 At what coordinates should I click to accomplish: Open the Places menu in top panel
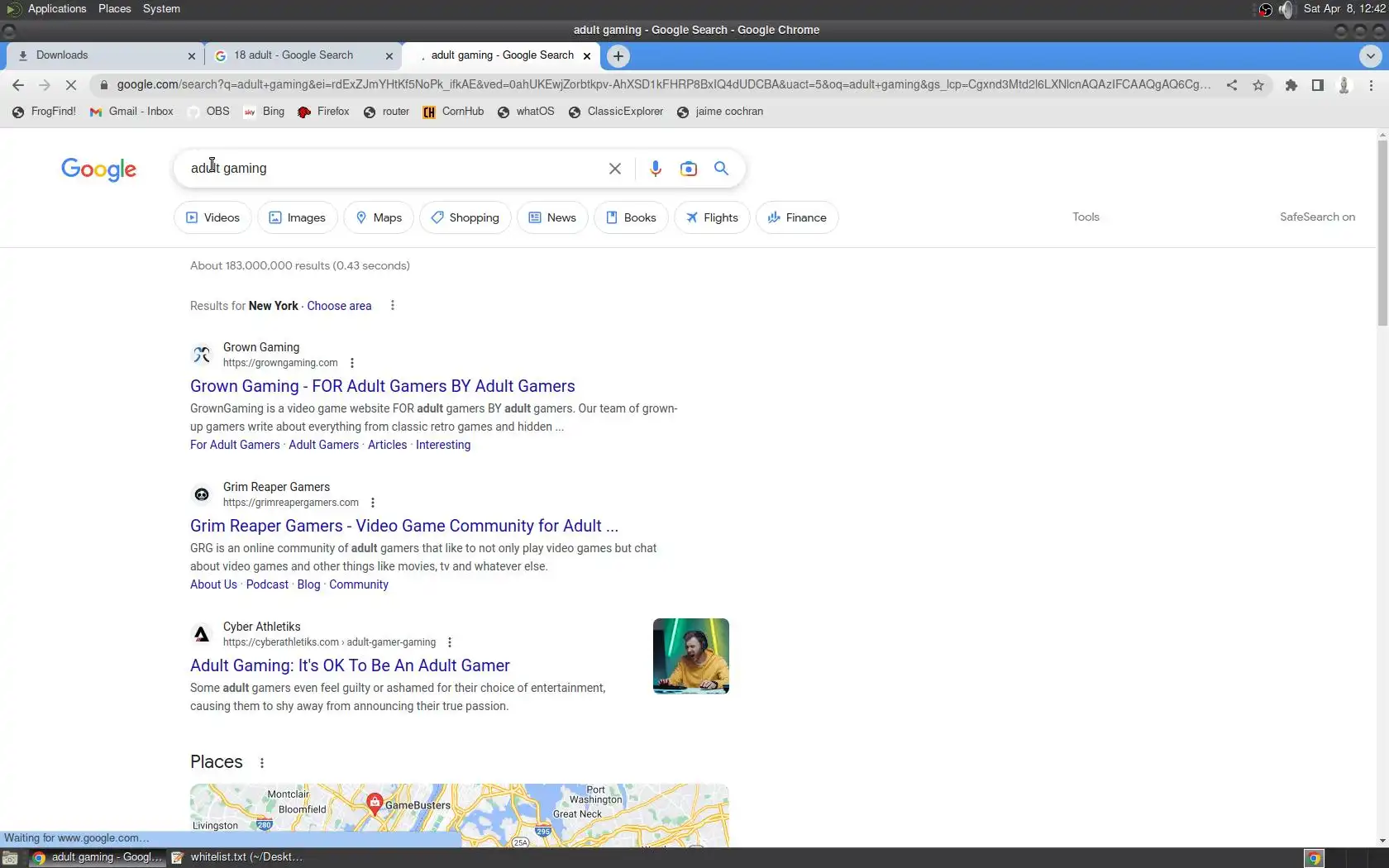114,9
